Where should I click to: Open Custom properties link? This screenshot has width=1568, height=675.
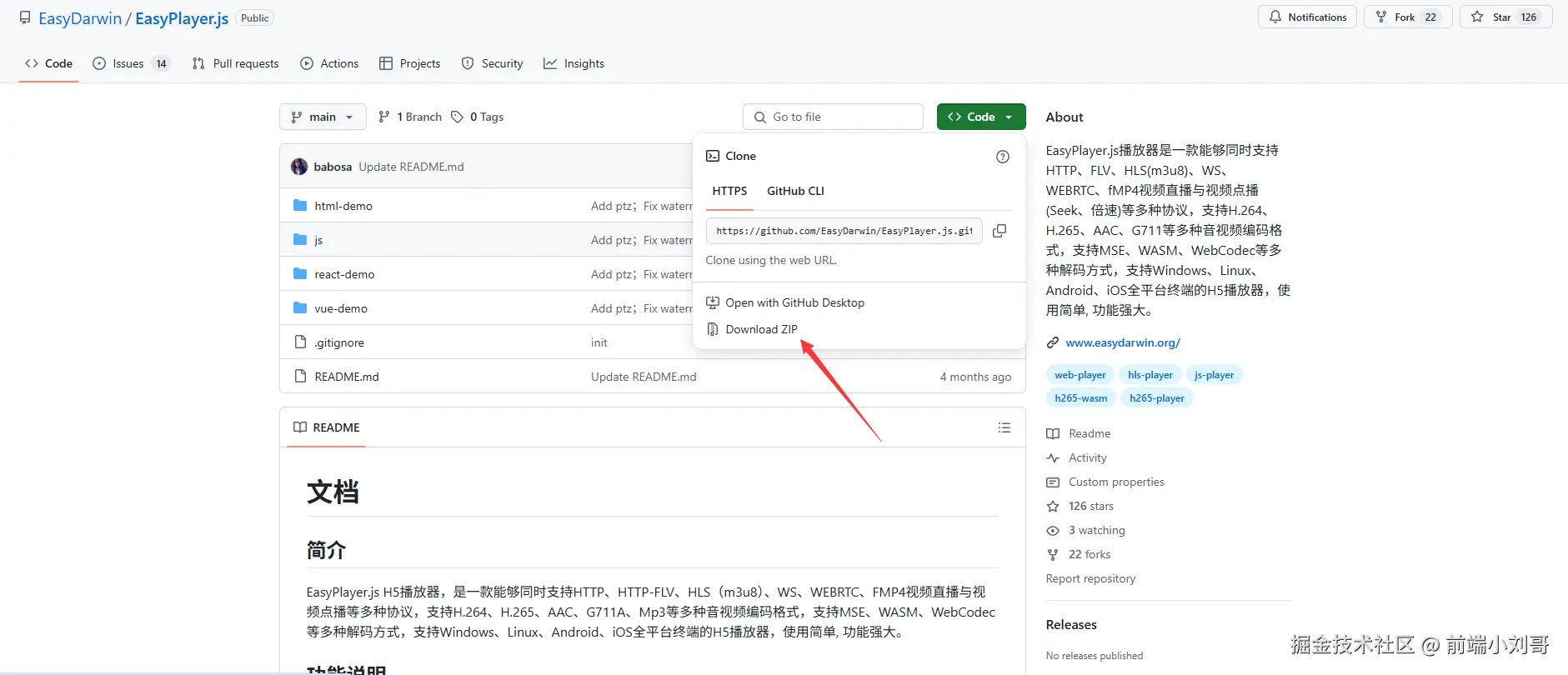coord(1116,482)
